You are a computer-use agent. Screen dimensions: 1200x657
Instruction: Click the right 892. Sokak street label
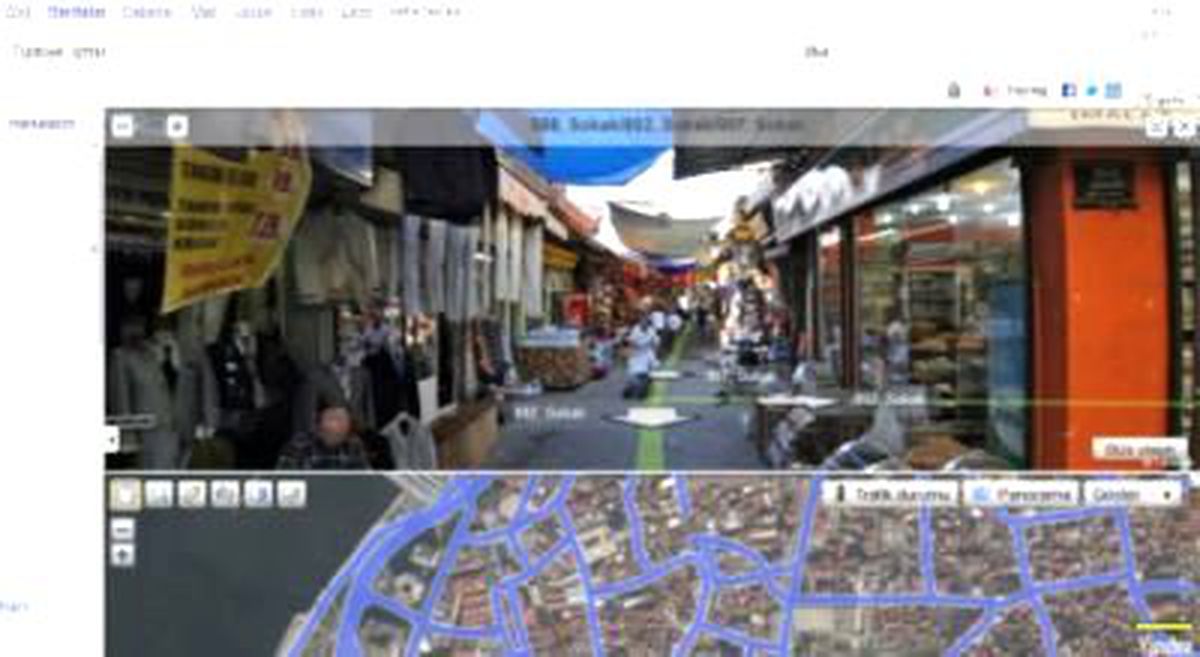[890, 396]
